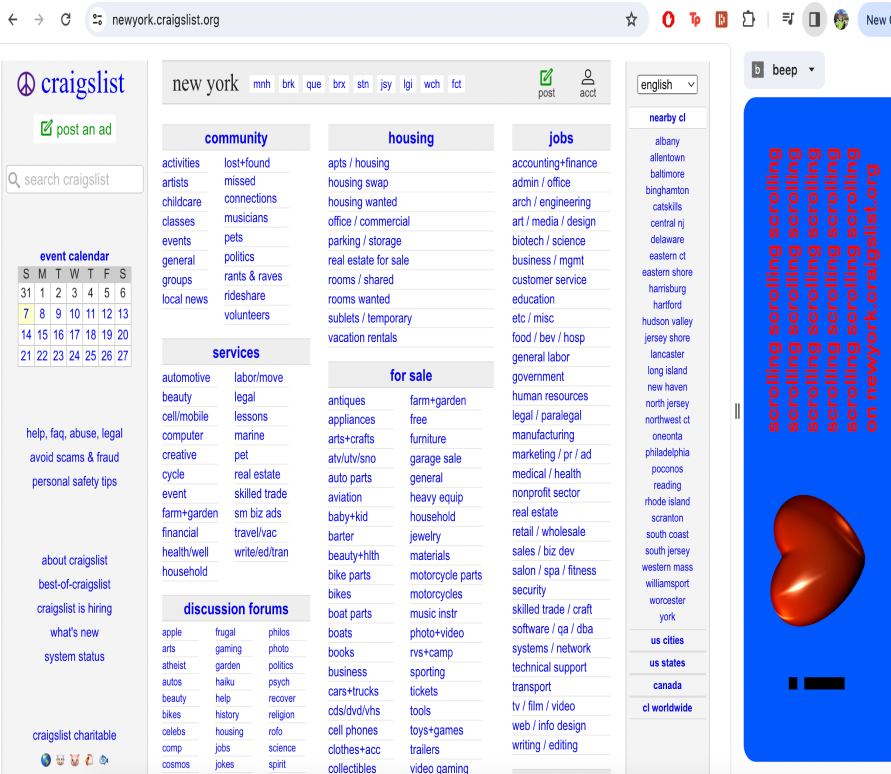Open the system status link
The width and height of the screenshot is (891, 774).
click(x=74, y=657)
